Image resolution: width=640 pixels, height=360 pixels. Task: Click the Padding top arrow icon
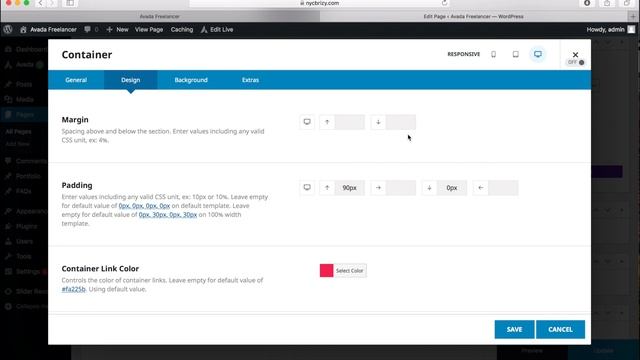[327, 188]
